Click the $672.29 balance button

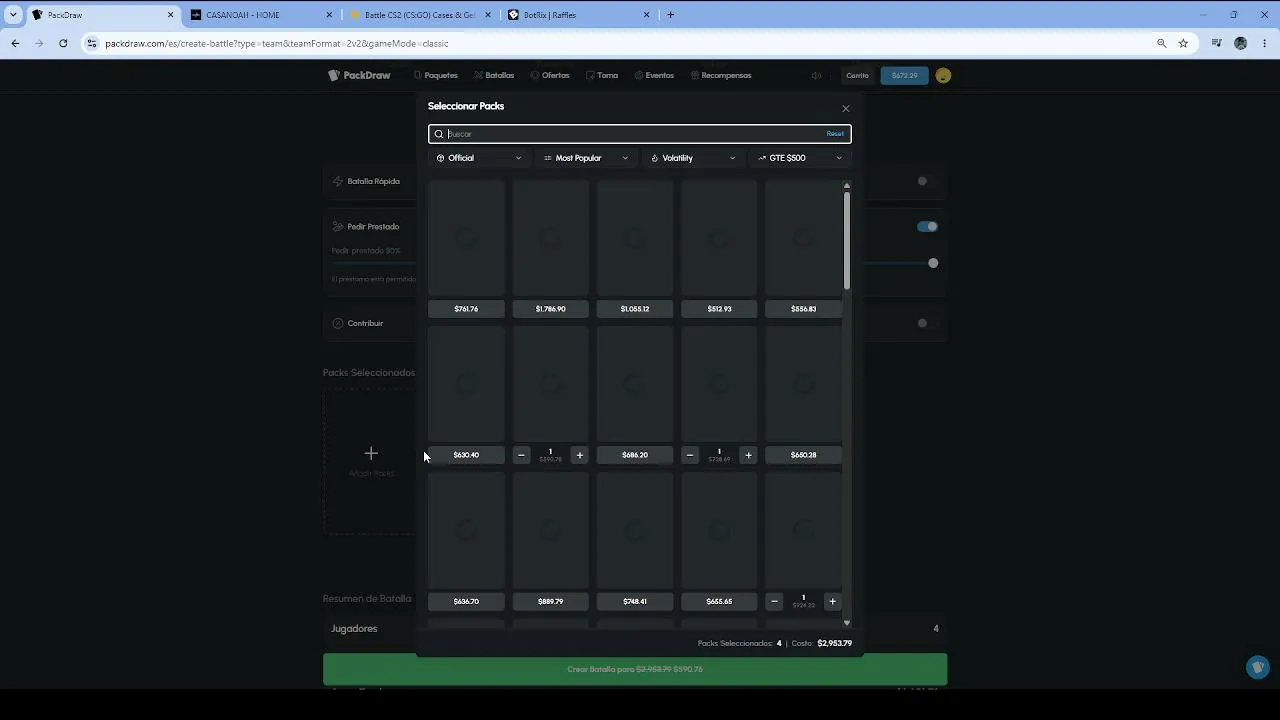(x=904, y=75)
